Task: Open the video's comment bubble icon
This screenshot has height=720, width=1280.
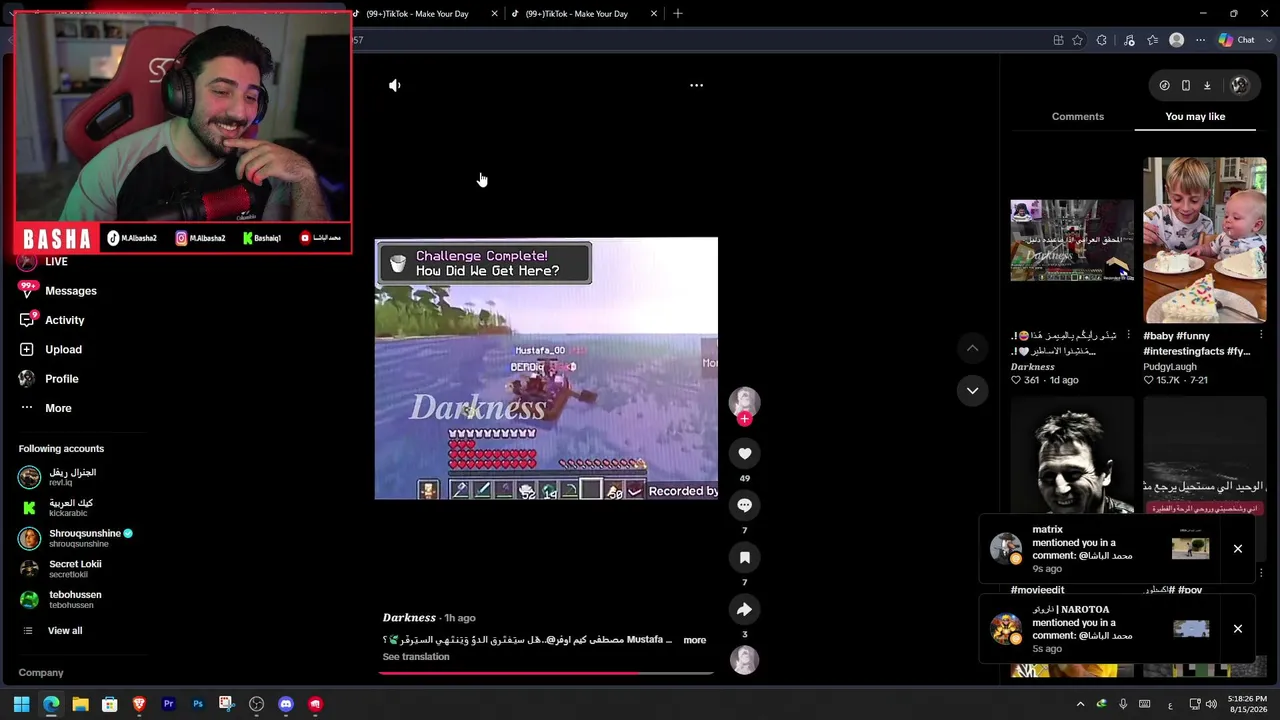Action: point(744,506)
